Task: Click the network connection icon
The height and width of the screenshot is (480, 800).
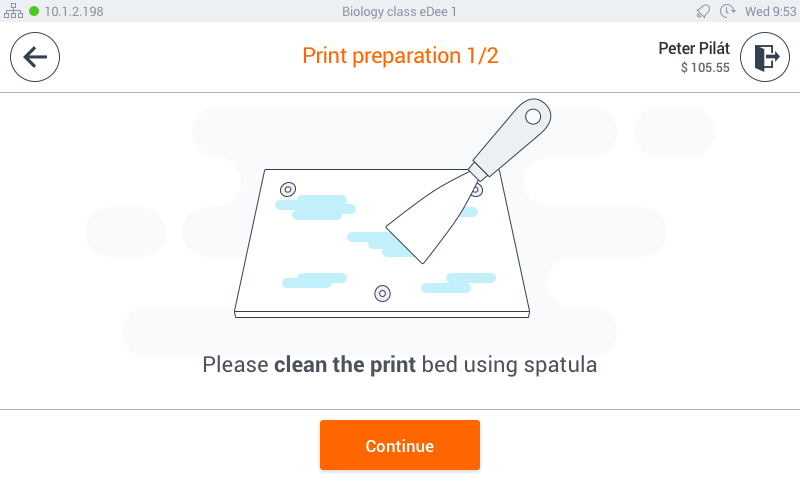Action: [14, 11]
